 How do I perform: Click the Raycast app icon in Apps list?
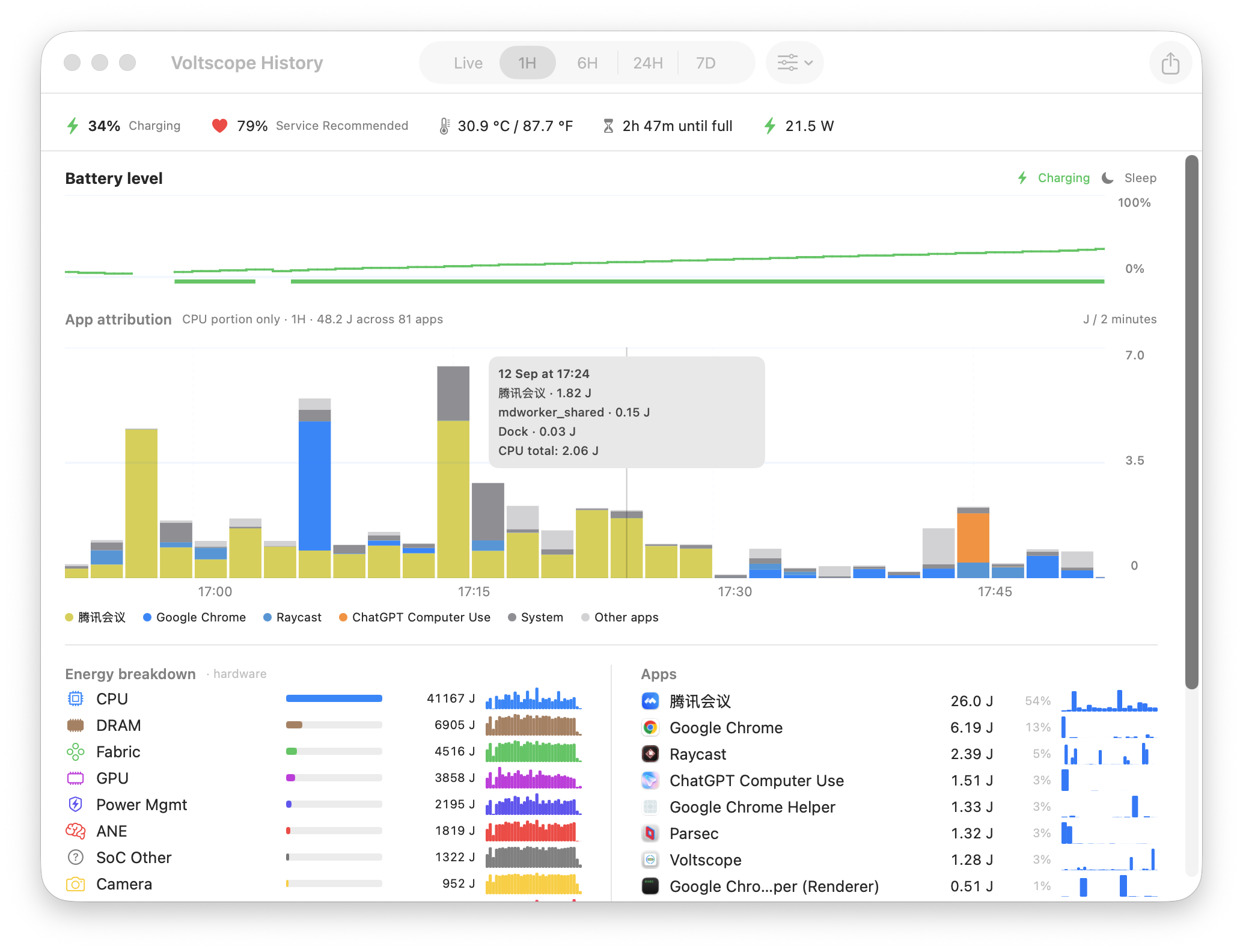pyautogui.click(x=650, y=754)
